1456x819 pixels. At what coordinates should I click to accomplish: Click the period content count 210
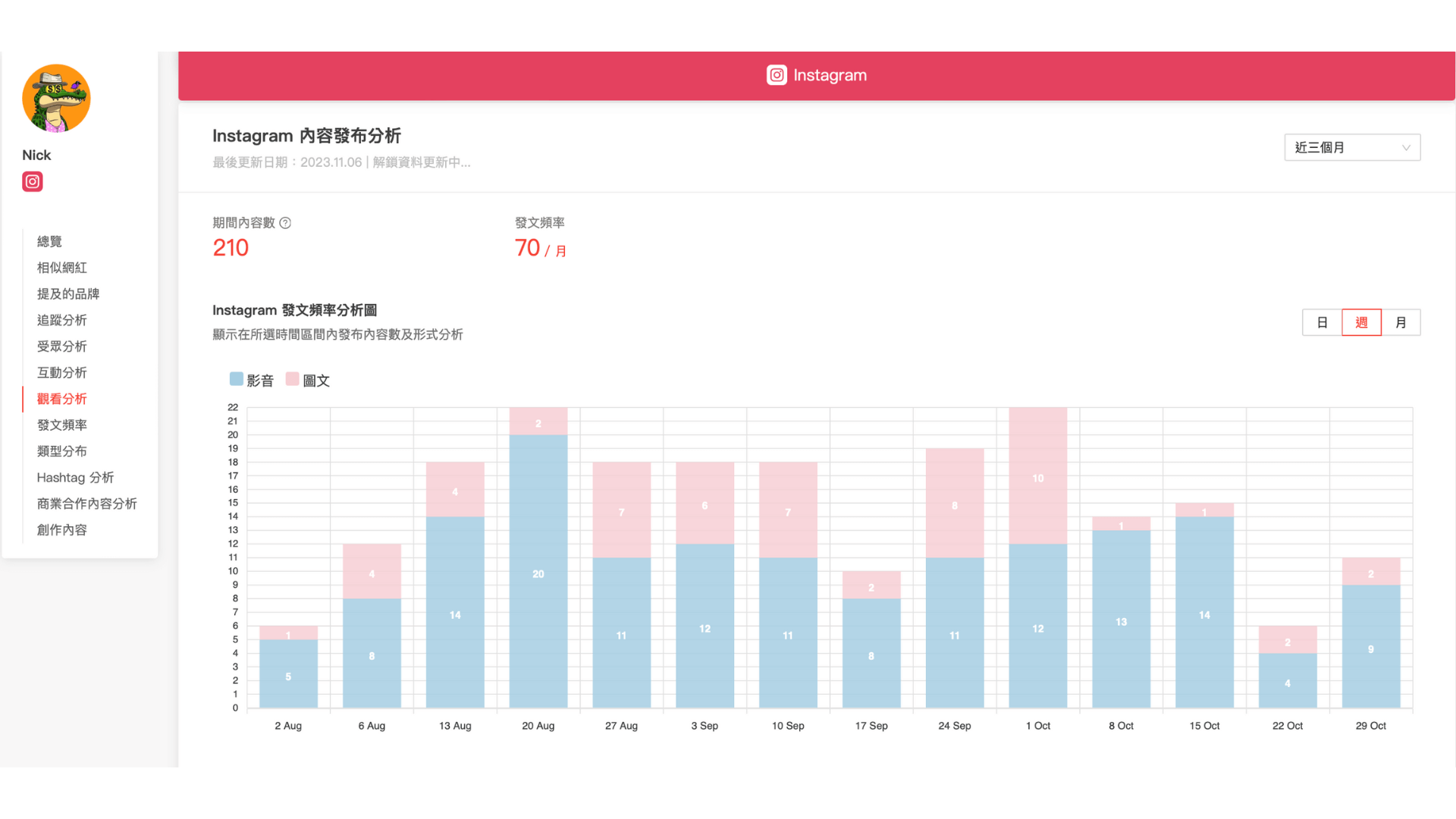coord(231,248)
